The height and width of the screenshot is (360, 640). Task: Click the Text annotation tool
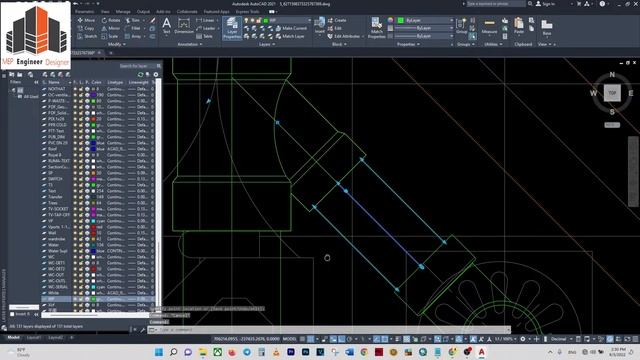click(x=167, y=26)
